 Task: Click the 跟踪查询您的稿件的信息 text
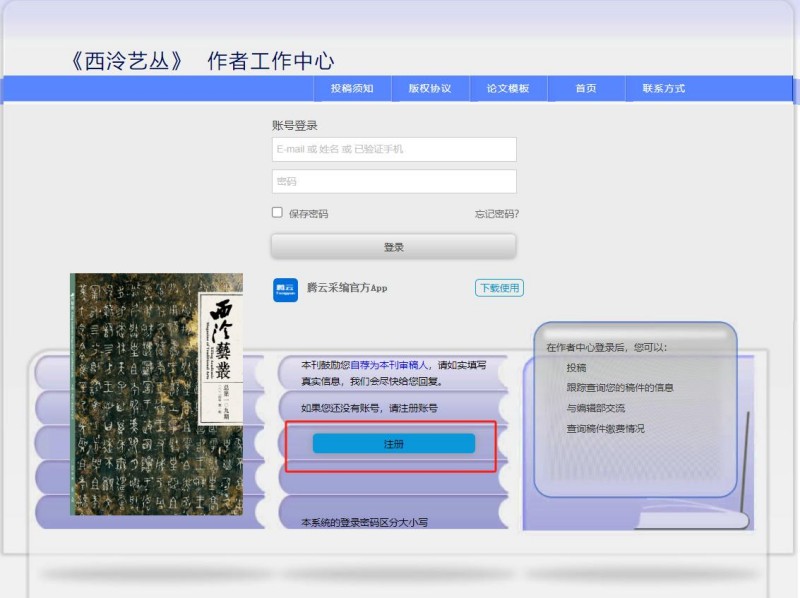tap(620, 388)
